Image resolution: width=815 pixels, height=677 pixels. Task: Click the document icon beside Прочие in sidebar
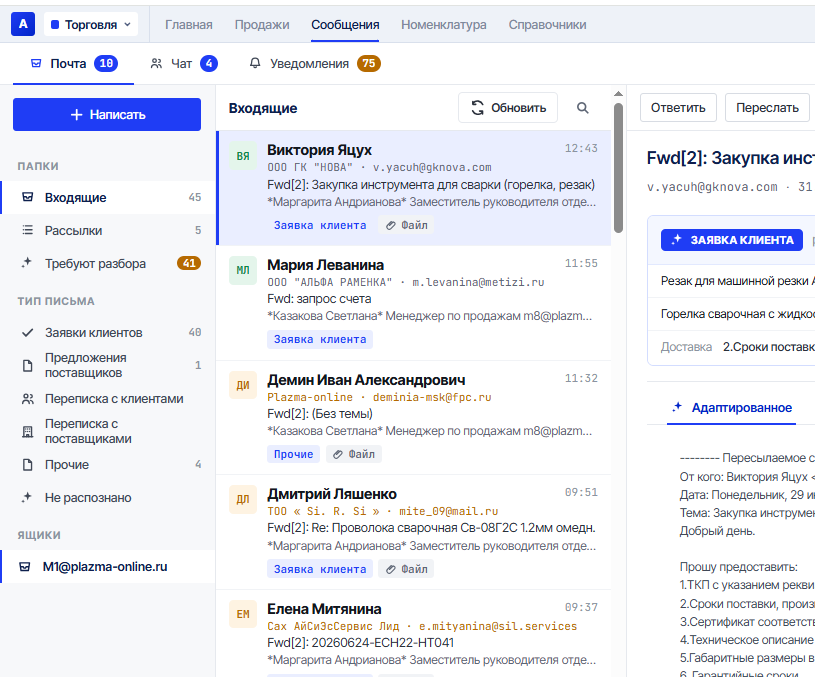click(x=28, y=465)
